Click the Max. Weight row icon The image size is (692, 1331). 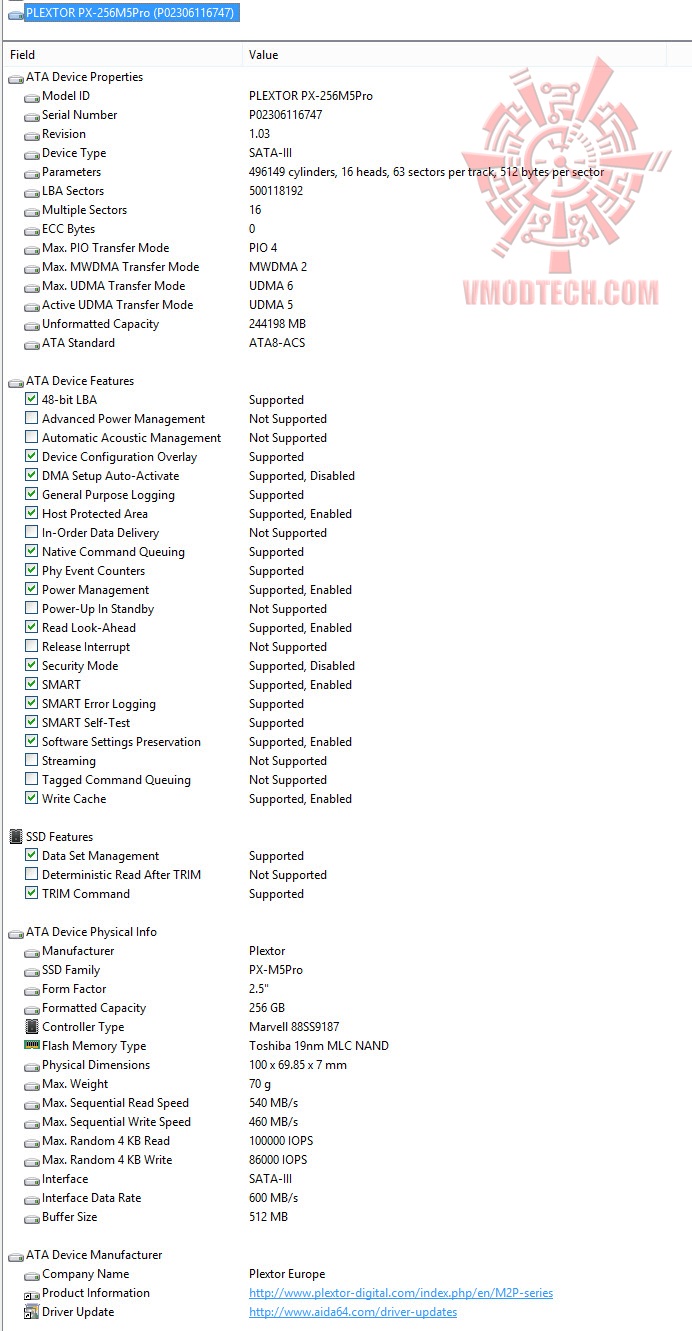coord(32,1085)
